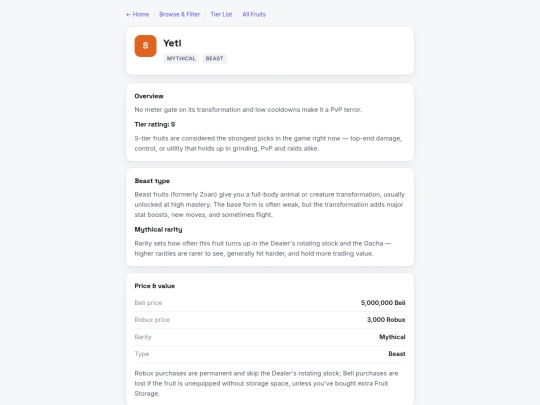Click the Beast type section heading
Image resolution: width=540 pixels, height=405 pixels.
[x=152, y=181]
